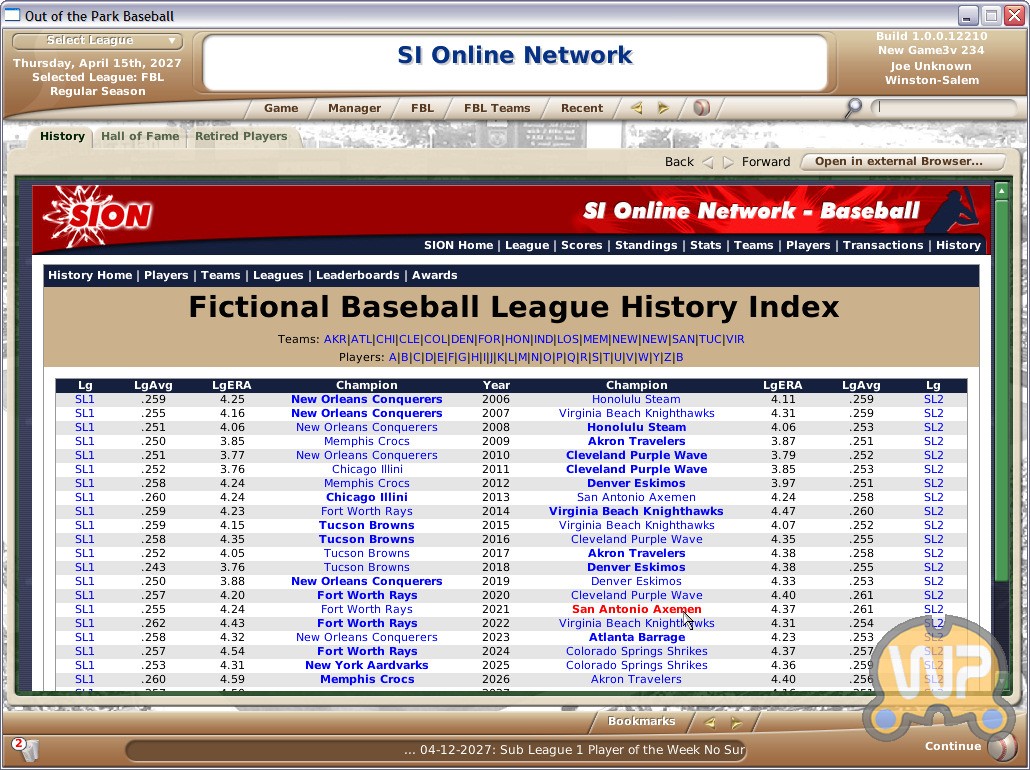The width and height of the screenshot is (1030, 770).
Task: Click the left arrow next to Bookmarks
Action: 709,722
